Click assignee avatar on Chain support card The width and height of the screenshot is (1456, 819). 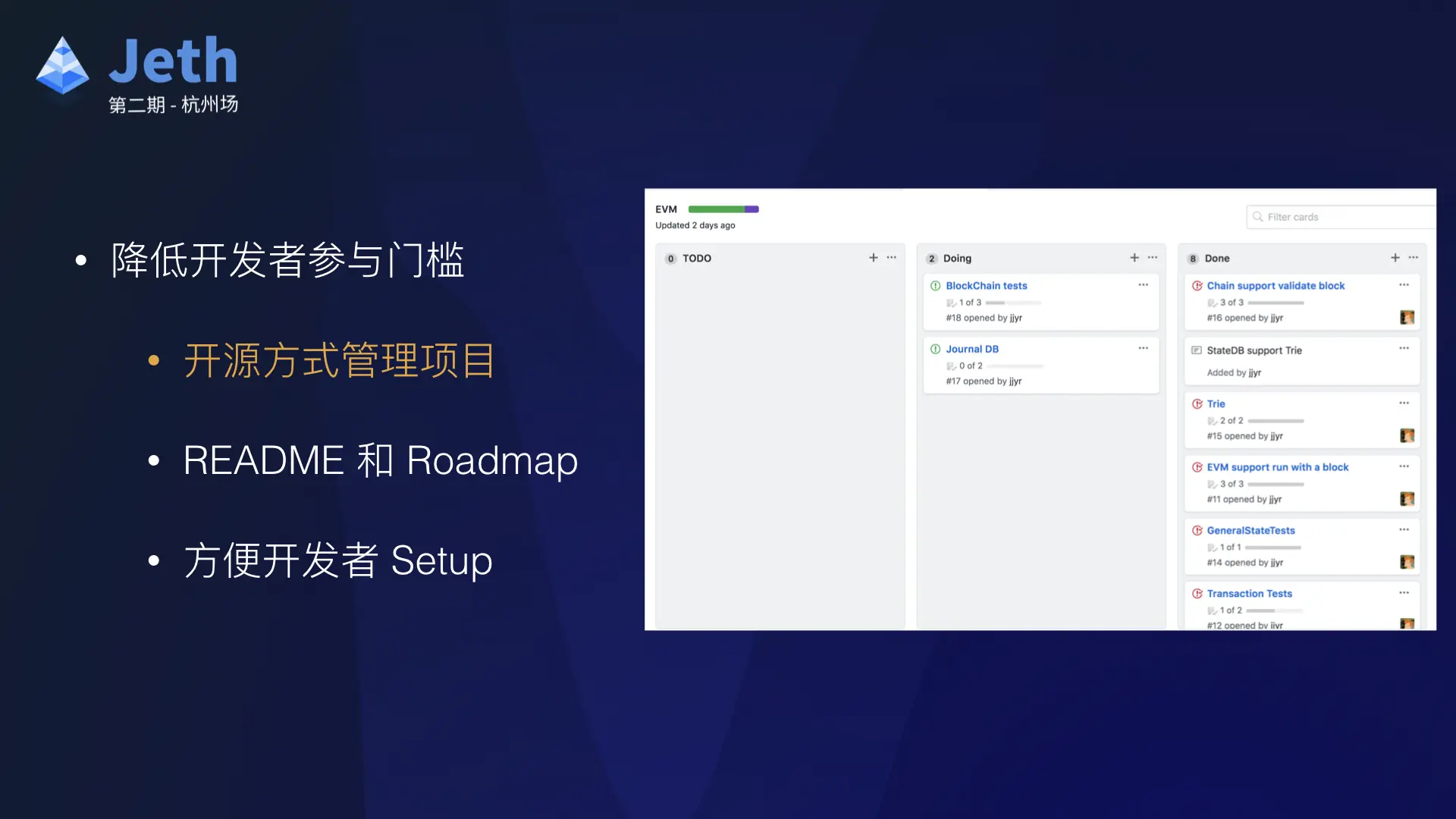coord(1407,318)
